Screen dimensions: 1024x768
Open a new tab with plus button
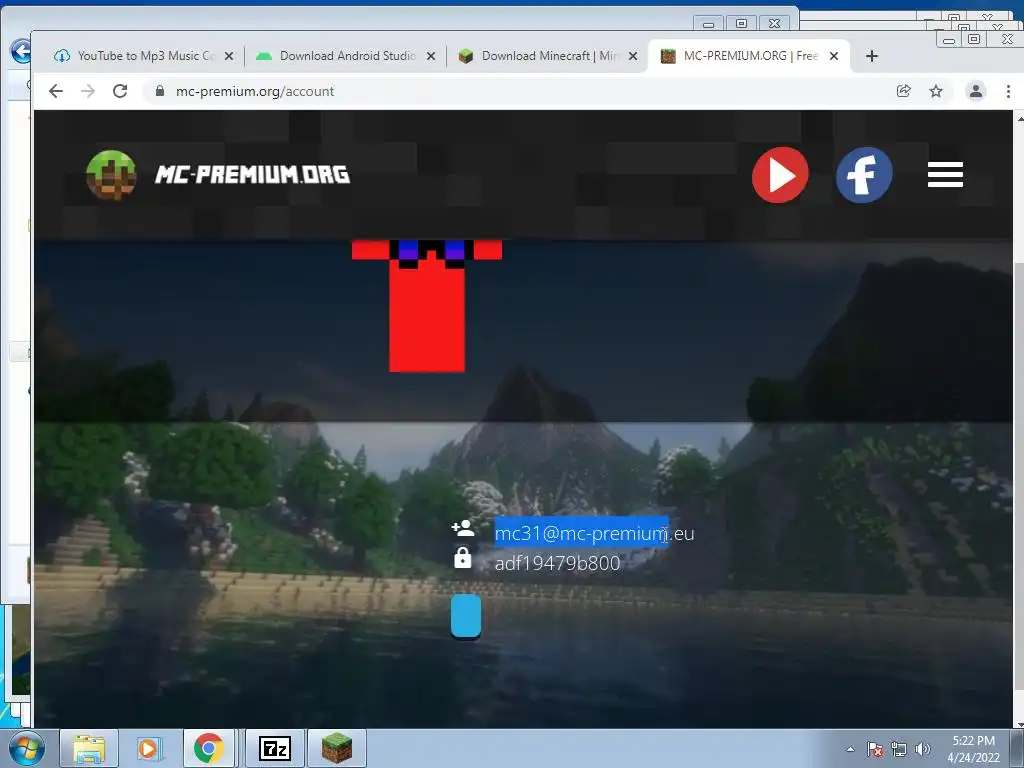pyautogui.click(x=872, y=56)
